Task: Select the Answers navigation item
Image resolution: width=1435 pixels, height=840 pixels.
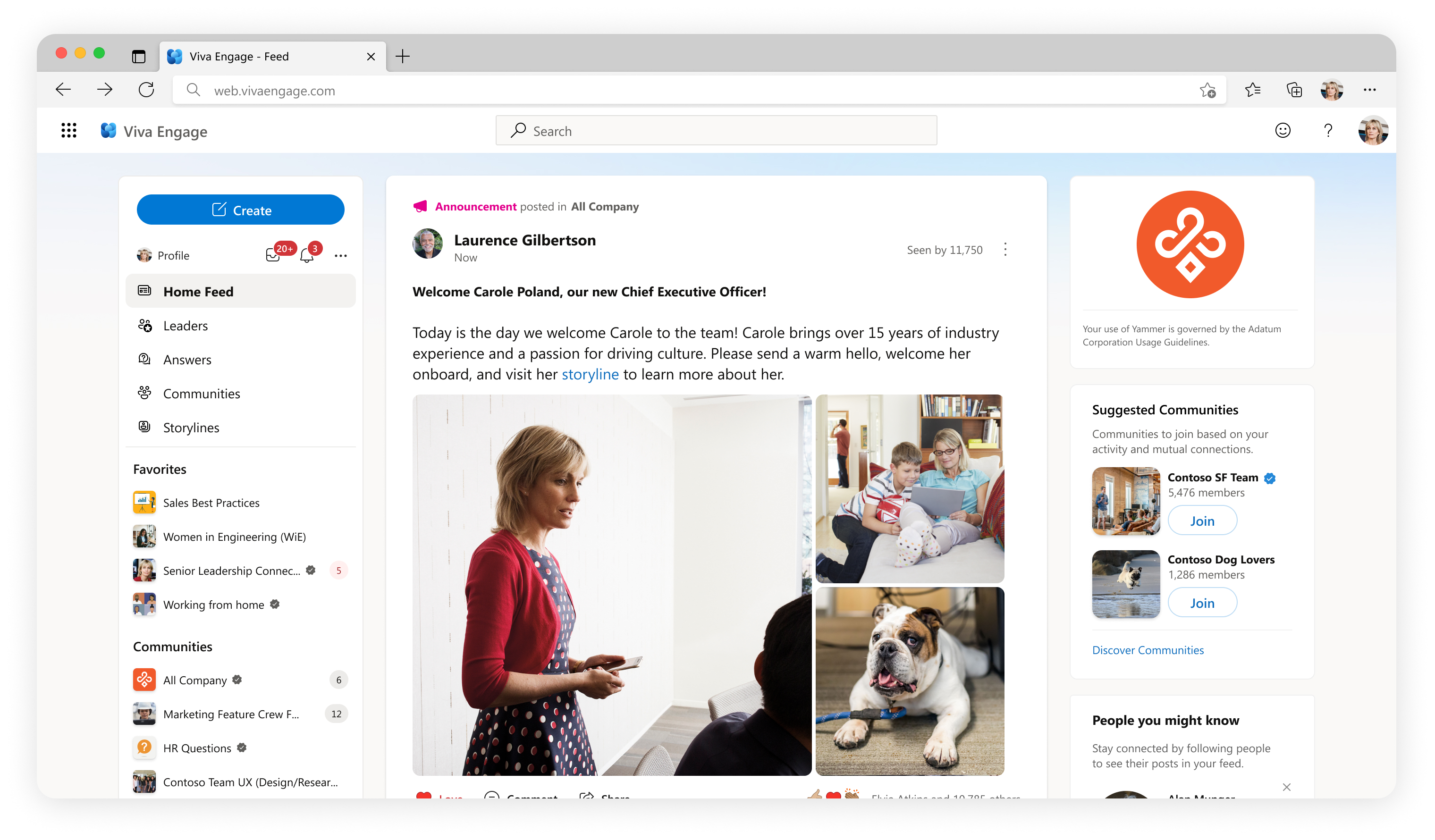Action: tap(187, 360)
